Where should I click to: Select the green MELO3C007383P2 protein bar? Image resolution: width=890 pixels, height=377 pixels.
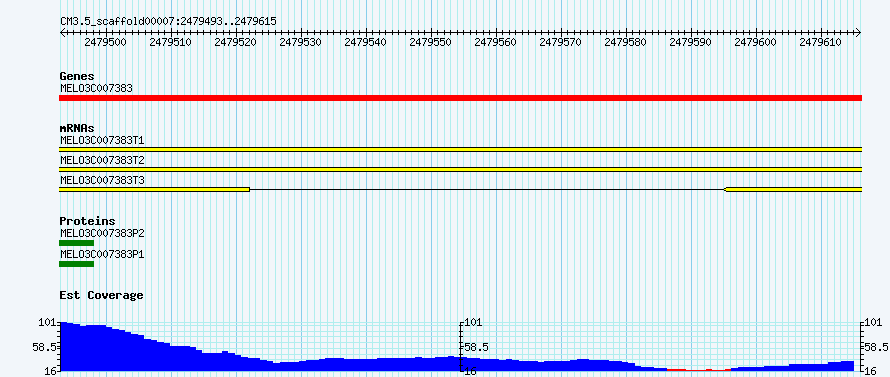77,243
